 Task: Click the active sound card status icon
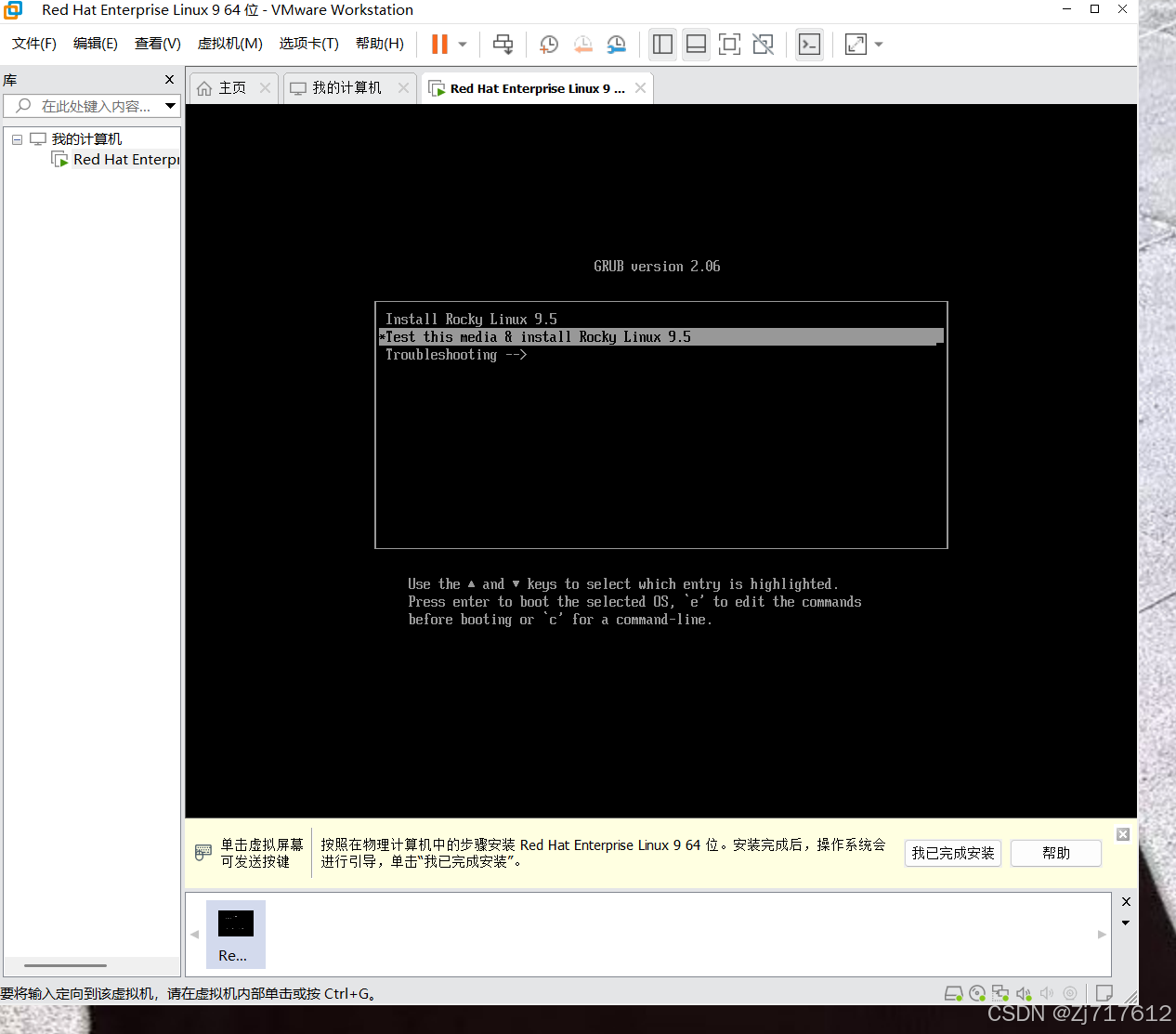(1024, 993)
